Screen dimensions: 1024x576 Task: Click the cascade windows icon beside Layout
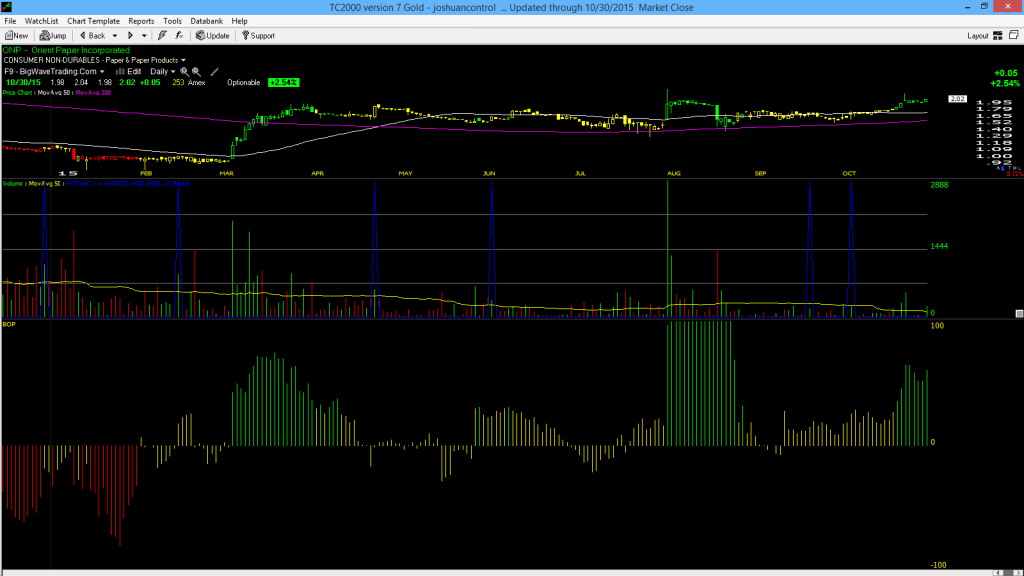(1014, 35)
